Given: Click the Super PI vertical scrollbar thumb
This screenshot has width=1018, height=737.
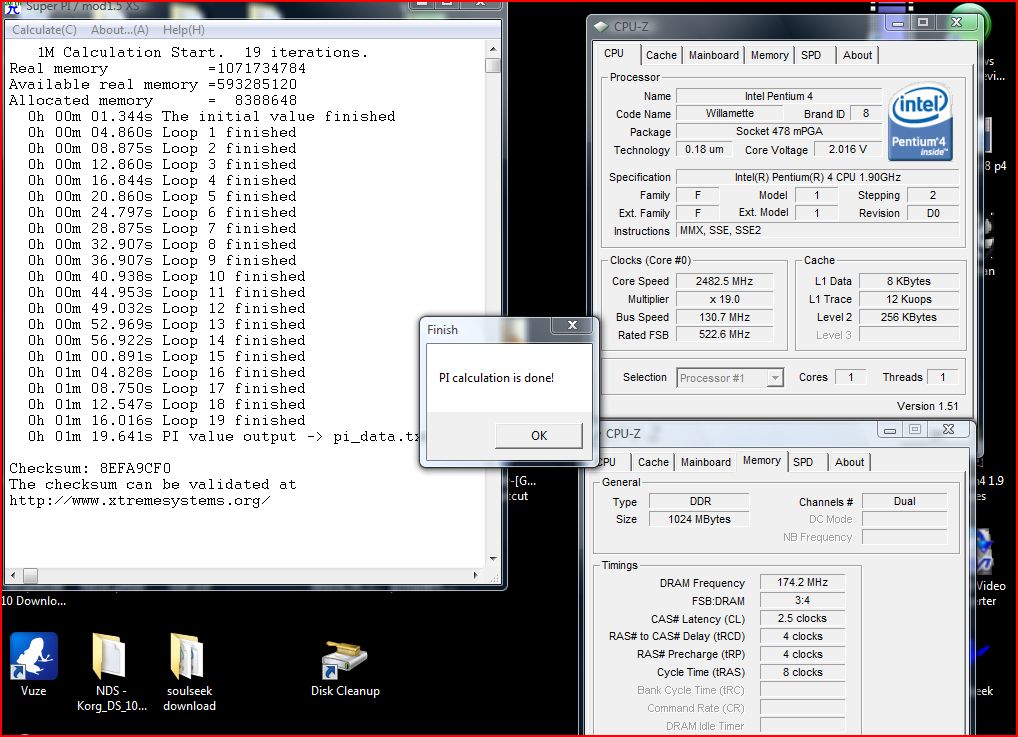Looking at the screenshot, I should 493,66.
